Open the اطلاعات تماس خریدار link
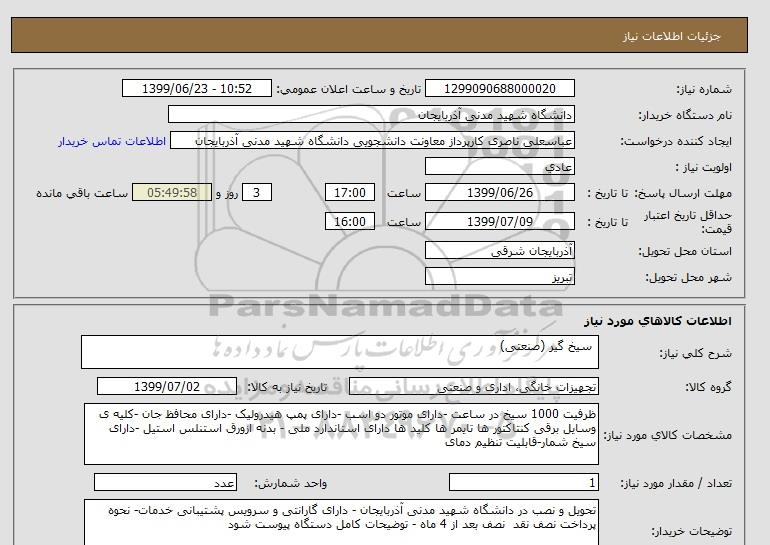The height and width of the screenshot is (545, 770). (x=112, y=141)
